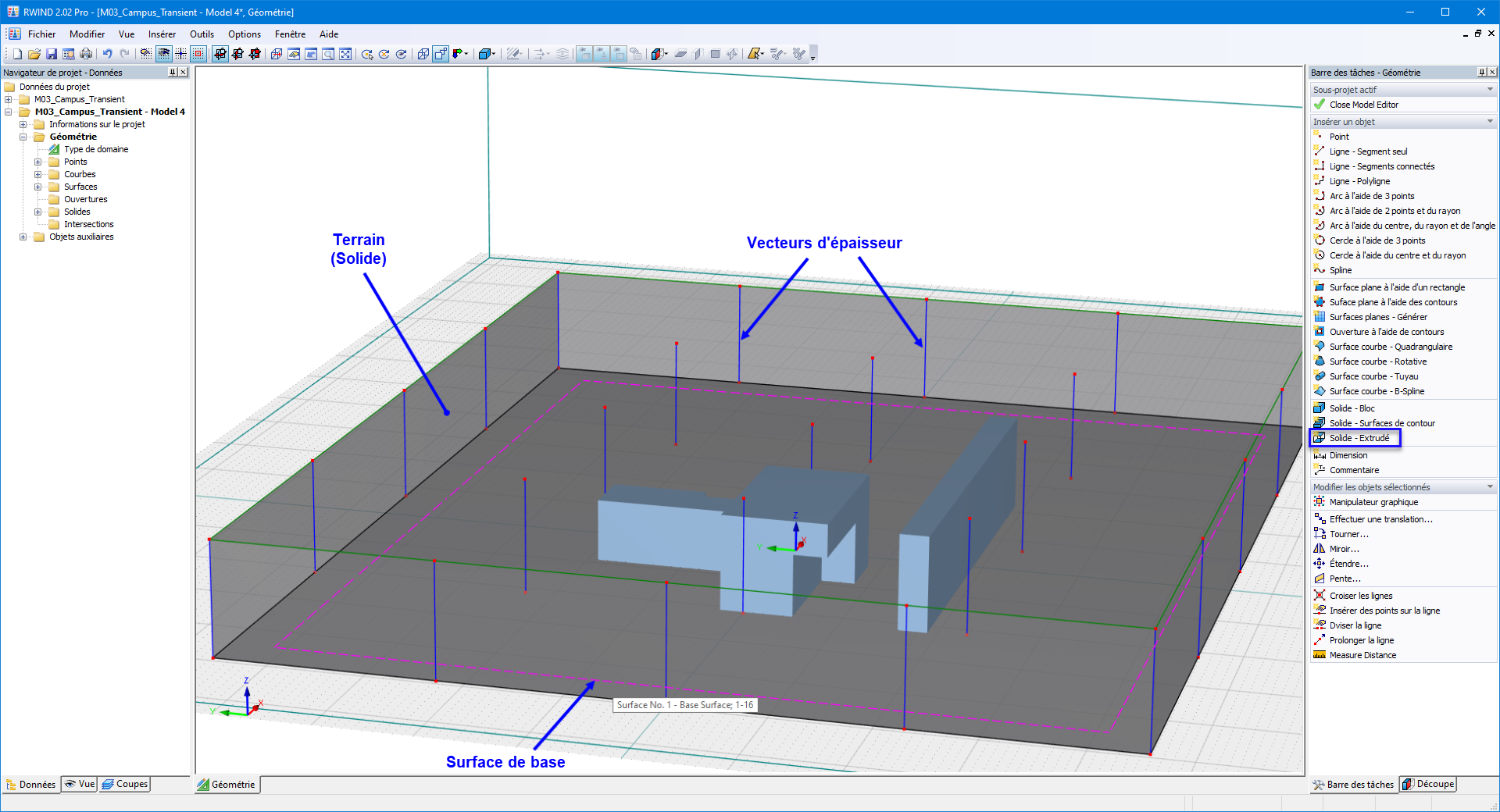Toggle the red selection-box snap toolbar button
Image resolution: width=1500 pixels, height=812 pixels.
point(198,54)
